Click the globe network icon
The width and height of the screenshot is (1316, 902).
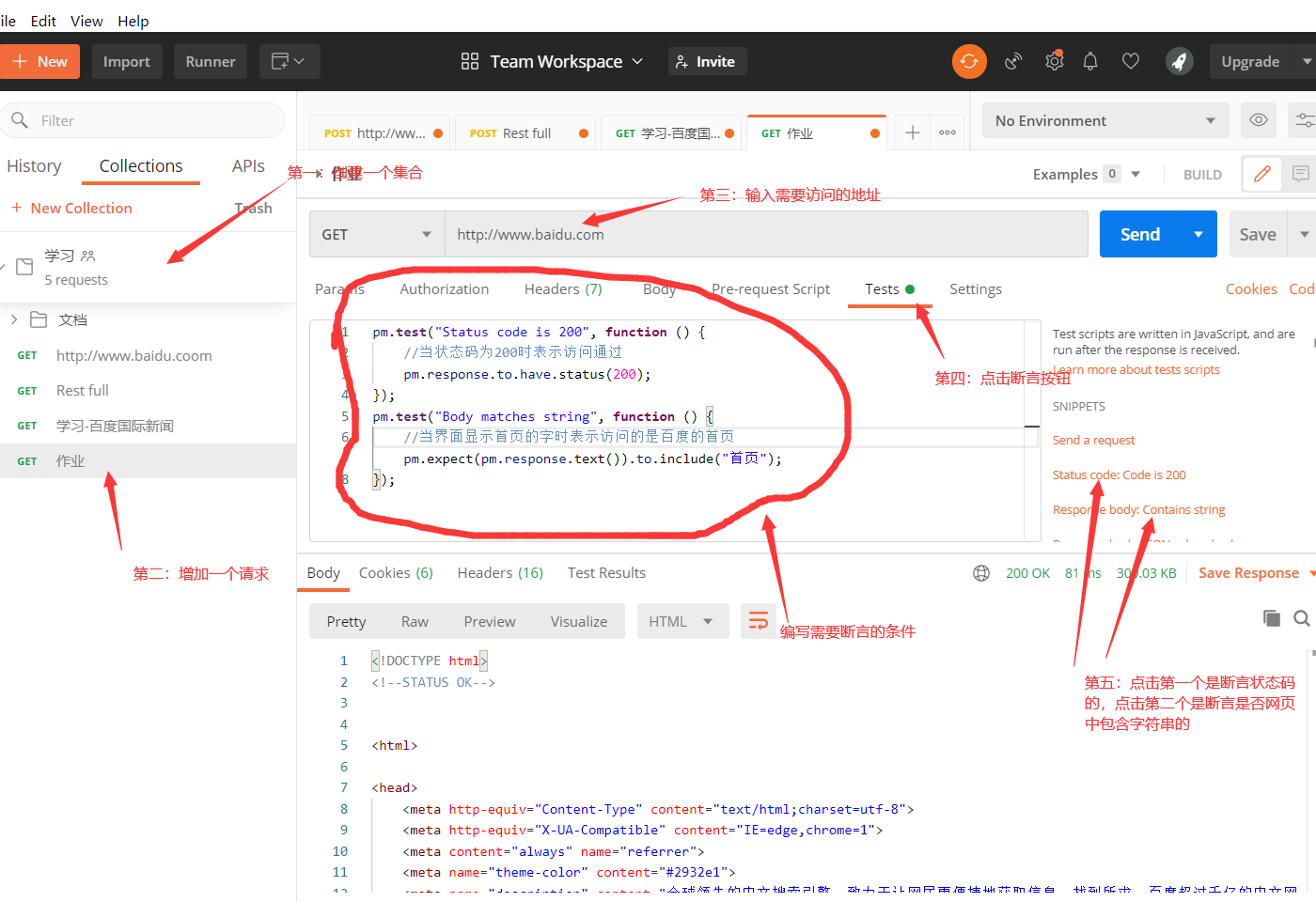[x=981, y=573]
